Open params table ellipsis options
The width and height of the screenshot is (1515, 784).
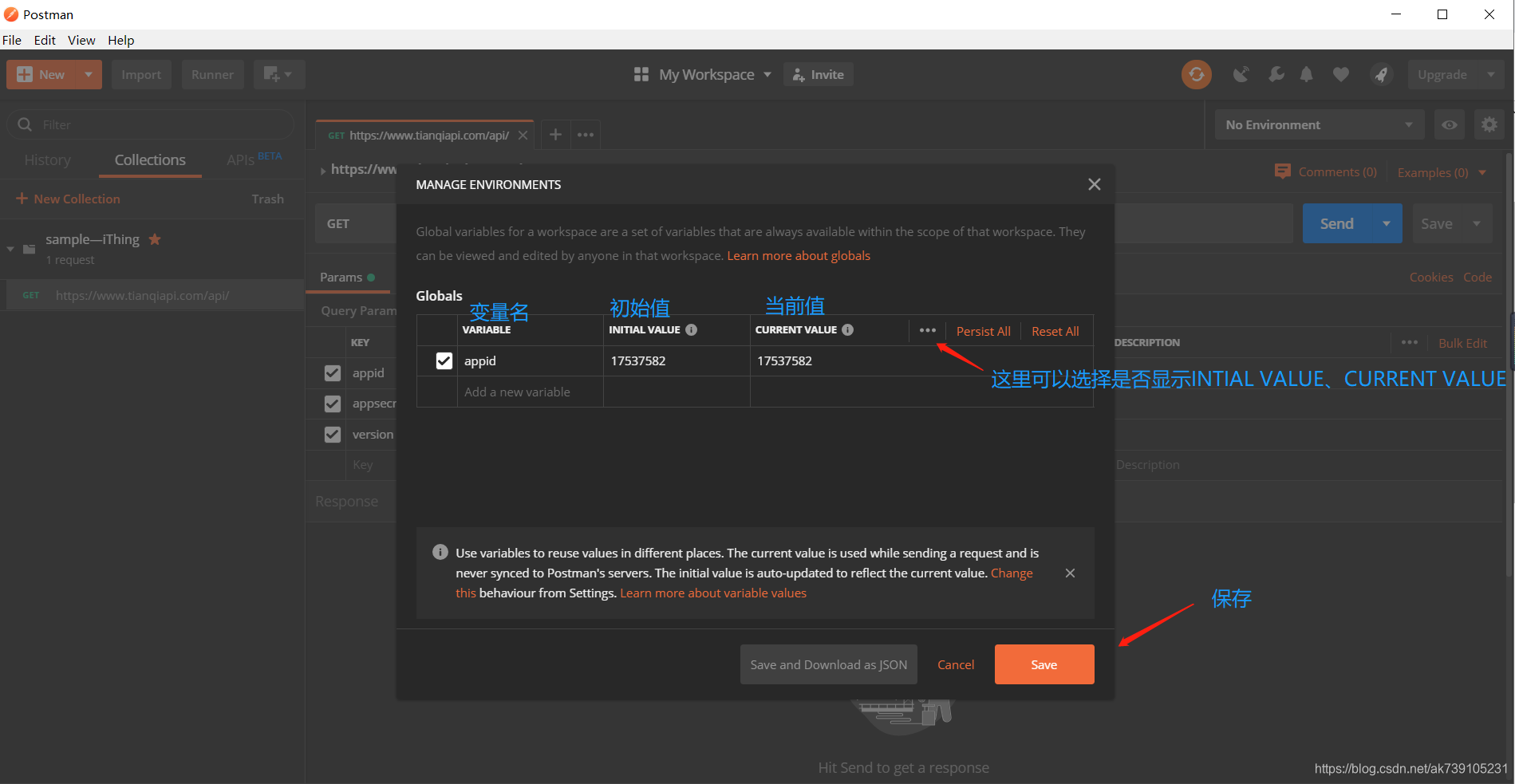pyautogui.click(x=1409, y=342)
